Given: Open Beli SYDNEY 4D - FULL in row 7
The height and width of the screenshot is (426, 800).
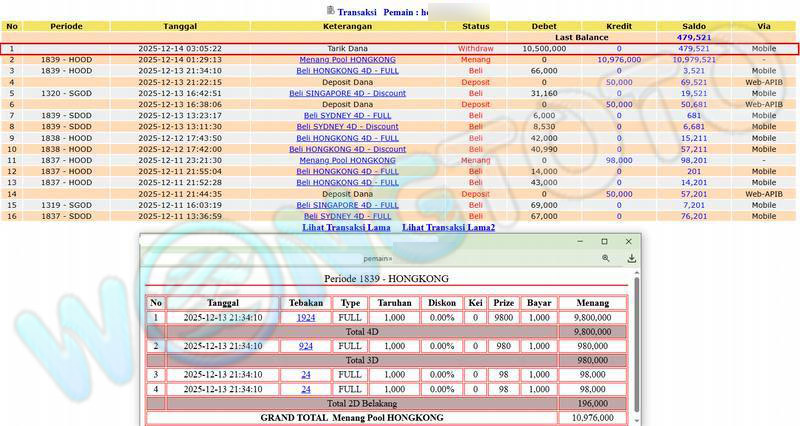Looking at the screenshot, I should click(x=347, y=115).
